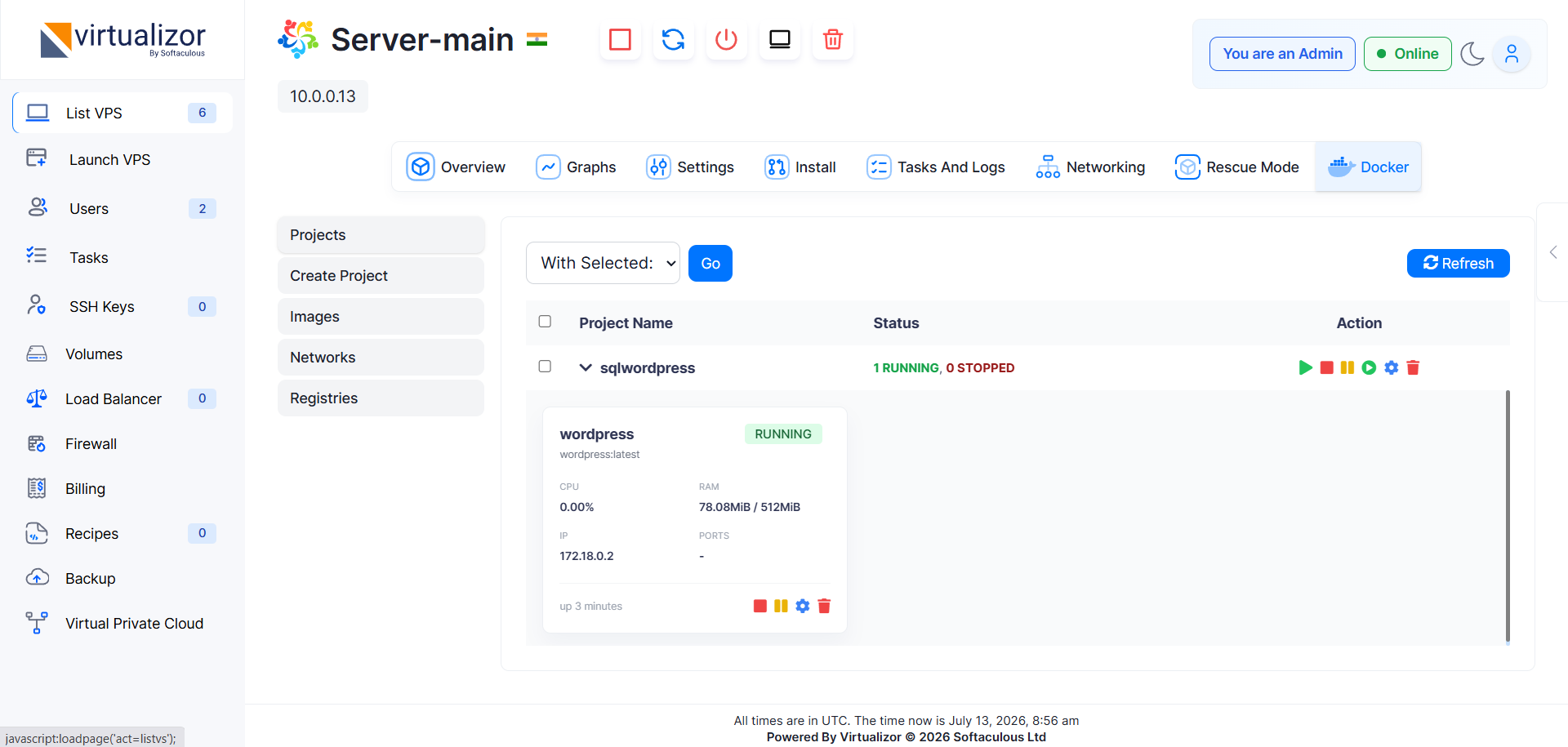
Task: Click the 1 RUNNING status text
Action: pyautogui.click(x=906, y=368)
